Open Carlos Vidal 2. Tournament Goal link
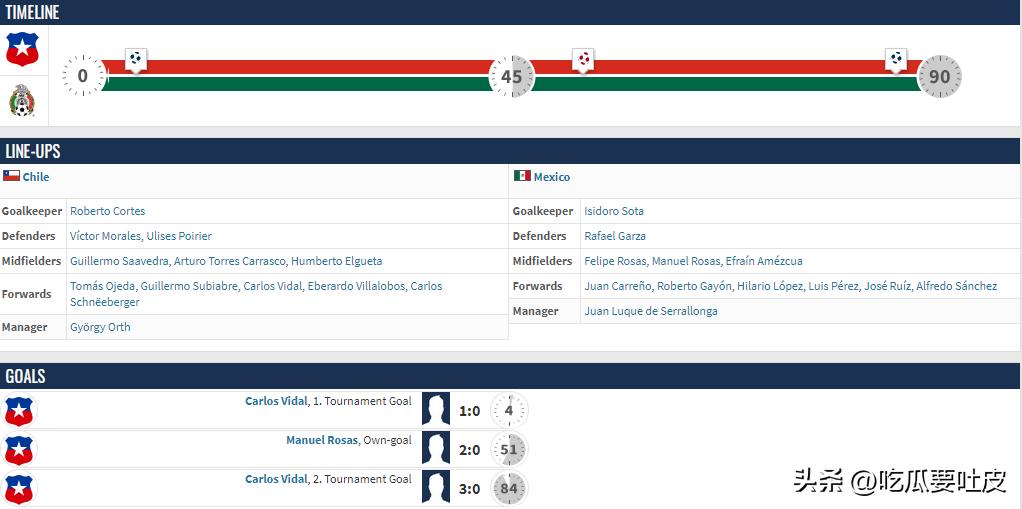This screenshot has width=1022, height=509. pyautogui.click(x=276, y=479)
